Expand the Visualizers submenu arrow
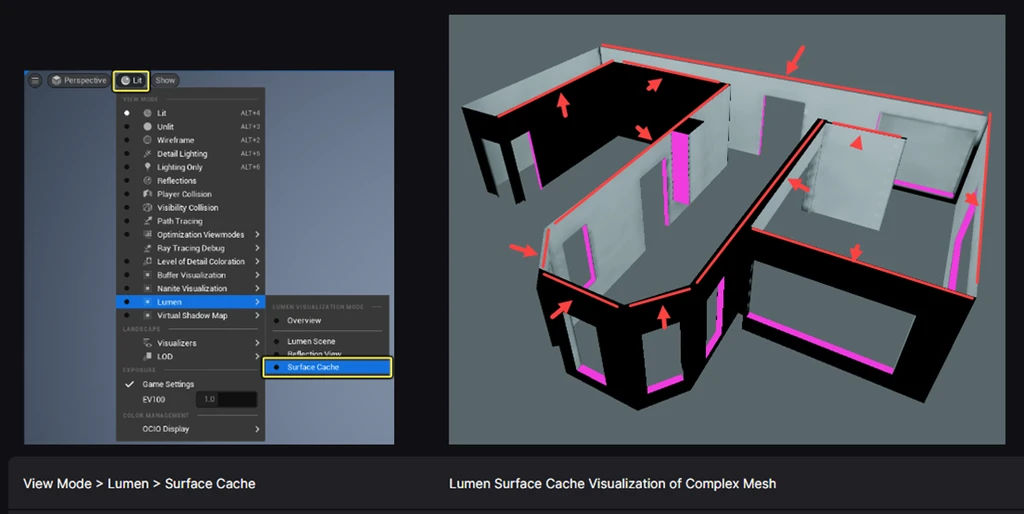This screenshot has height=514, width=1024. point(257,343)
